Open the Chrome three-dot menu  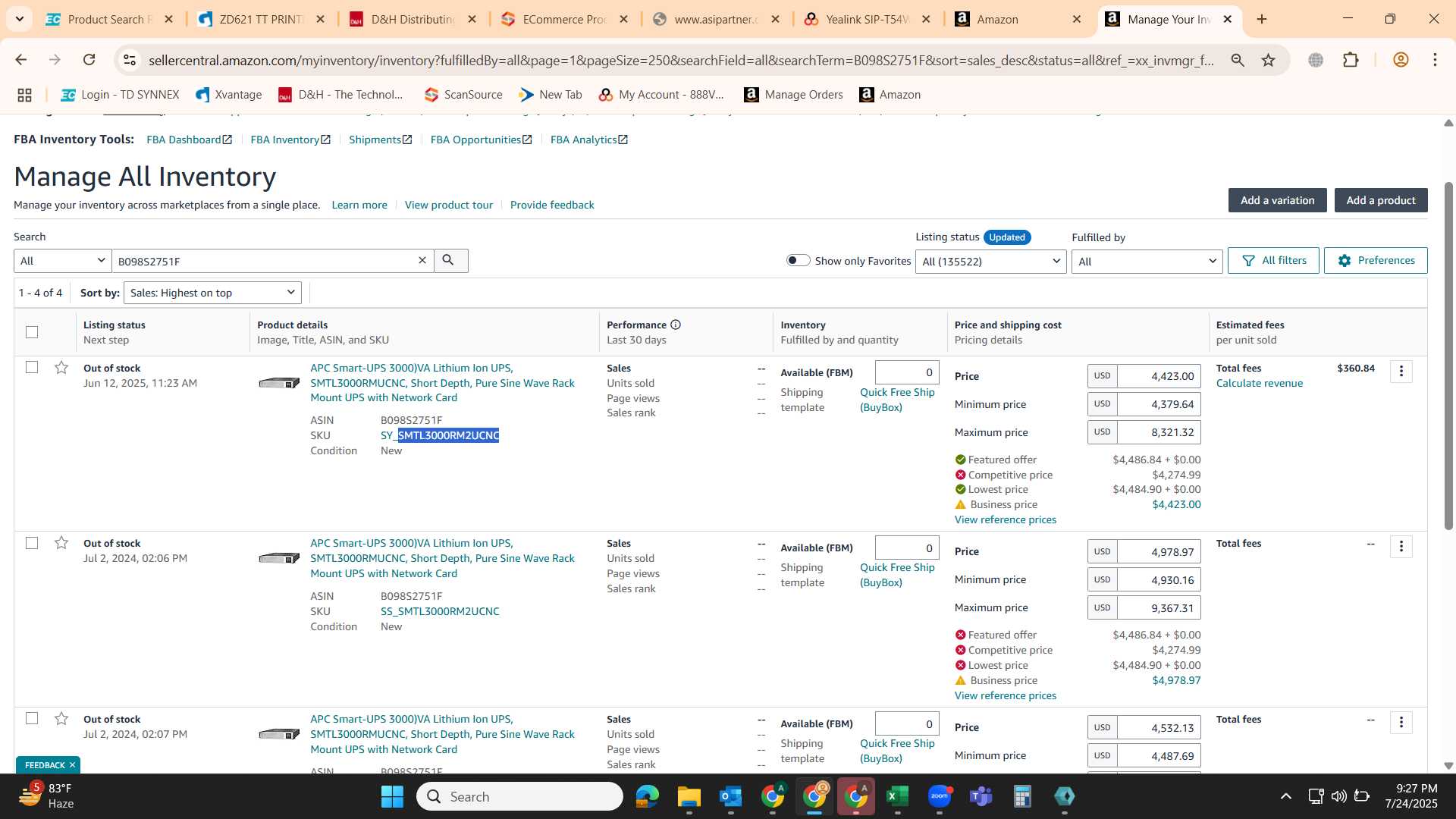pos(1435,60)
